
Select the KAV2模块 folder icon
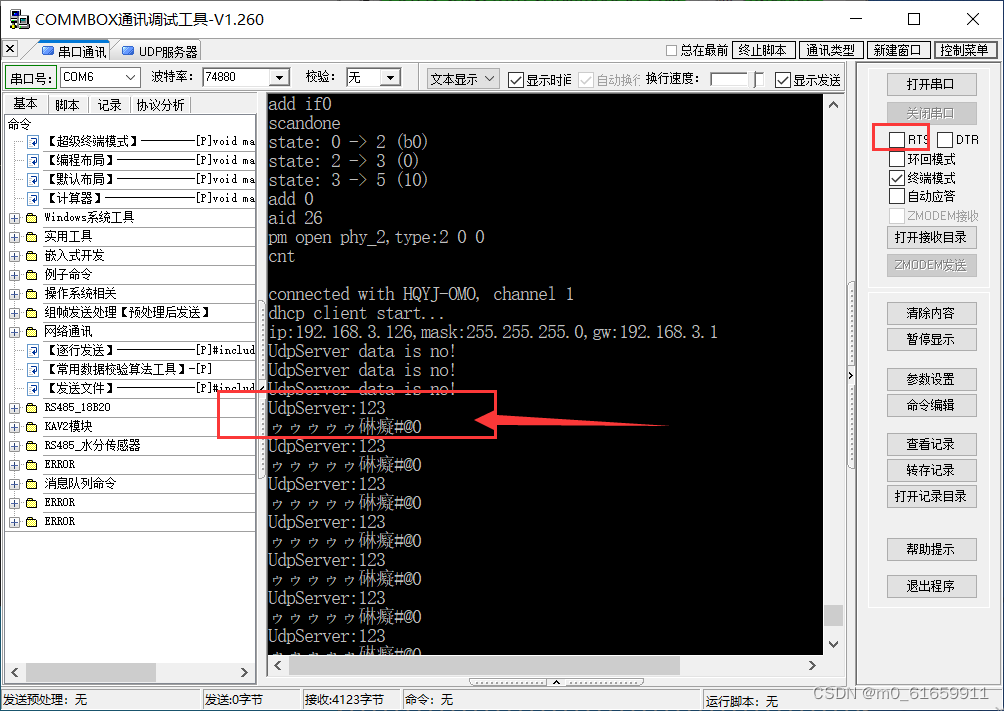point(31,427)
